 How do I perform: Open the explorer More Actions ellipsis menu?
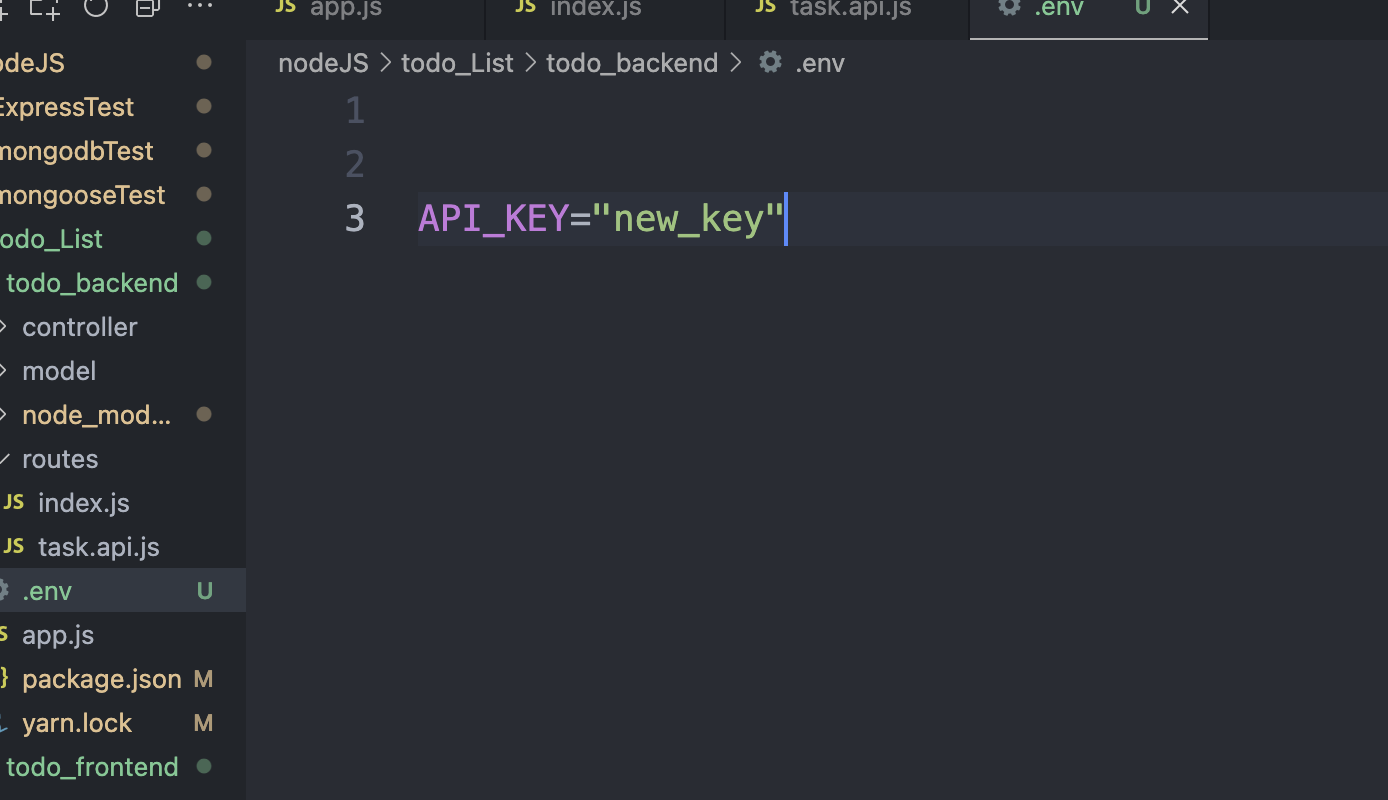200,6
